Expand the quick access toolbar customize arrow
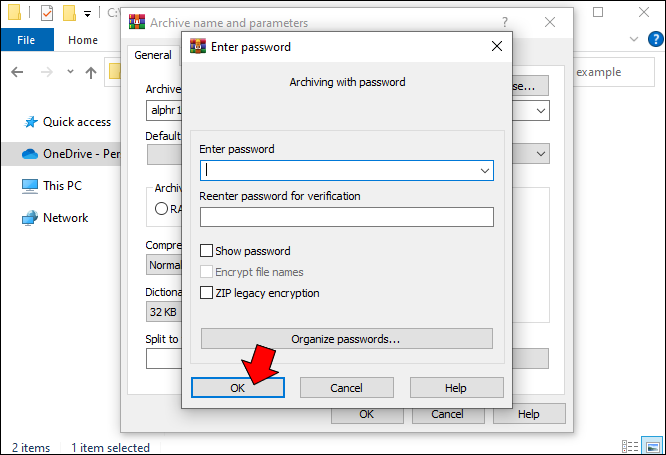The height and width of the screenshot is (455, 666). pyautogui.click(x=87, y=14)
